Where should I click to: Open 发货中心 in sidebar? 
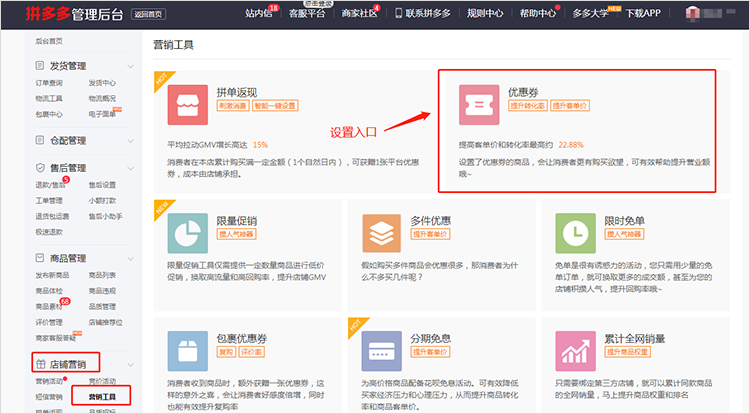pyautogui.click(x=102, y=83)
